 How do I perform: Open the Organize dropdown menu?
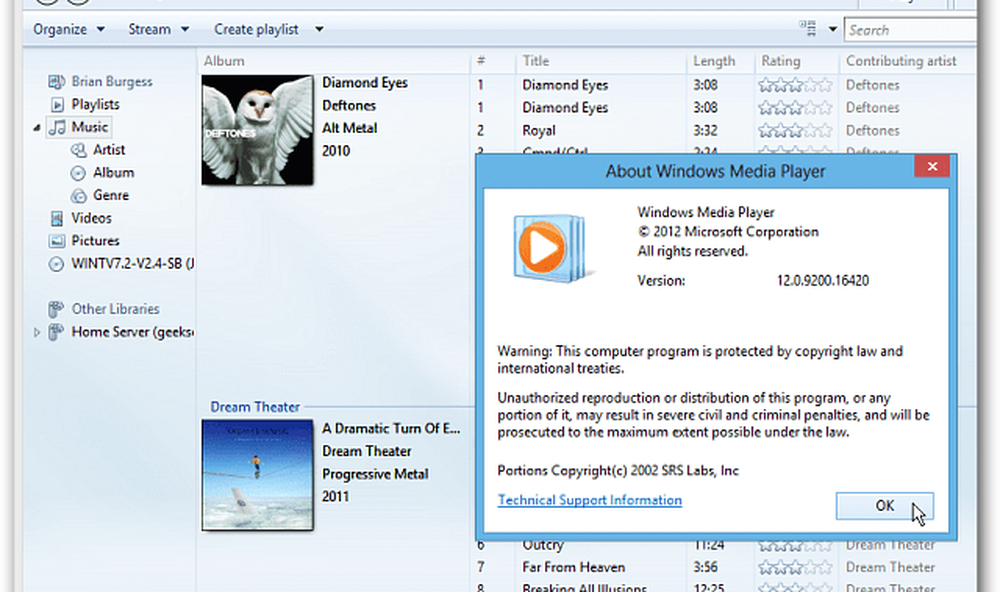tap(69, 29)
